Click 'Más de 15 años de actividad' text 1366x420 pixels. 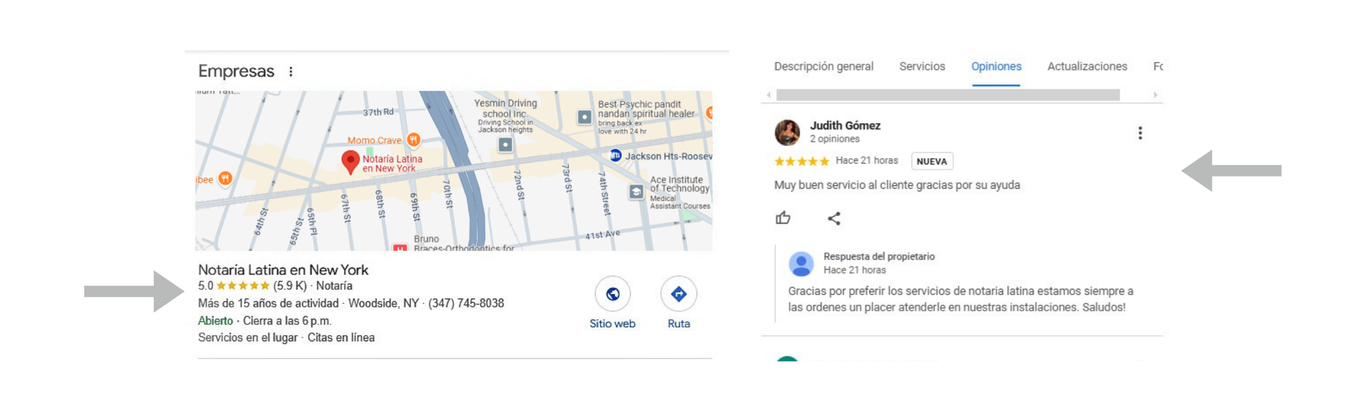268,303
